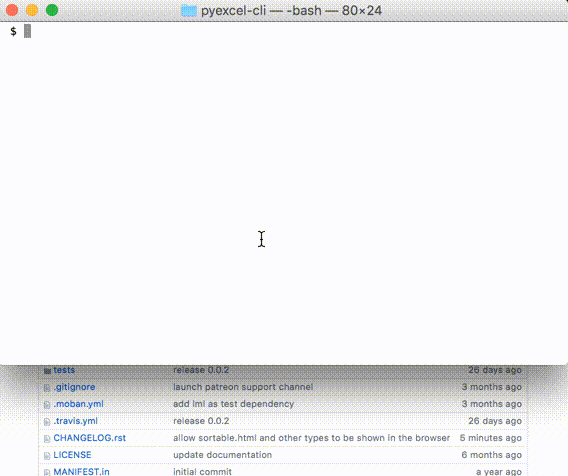Viewport: 568px width, 476px height.
Task: Open the tests folder link
Action: [64, 370]
